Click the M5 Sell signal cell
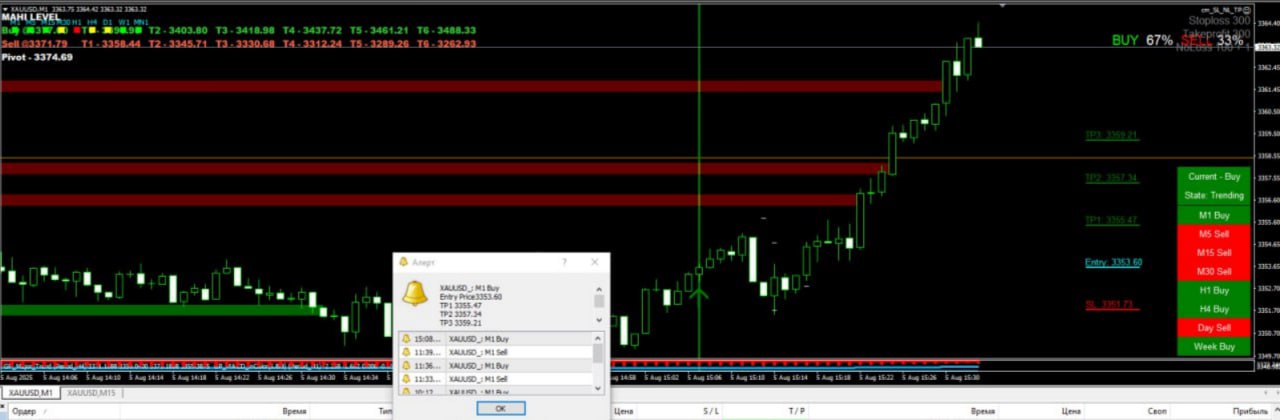 point(1213,233)
